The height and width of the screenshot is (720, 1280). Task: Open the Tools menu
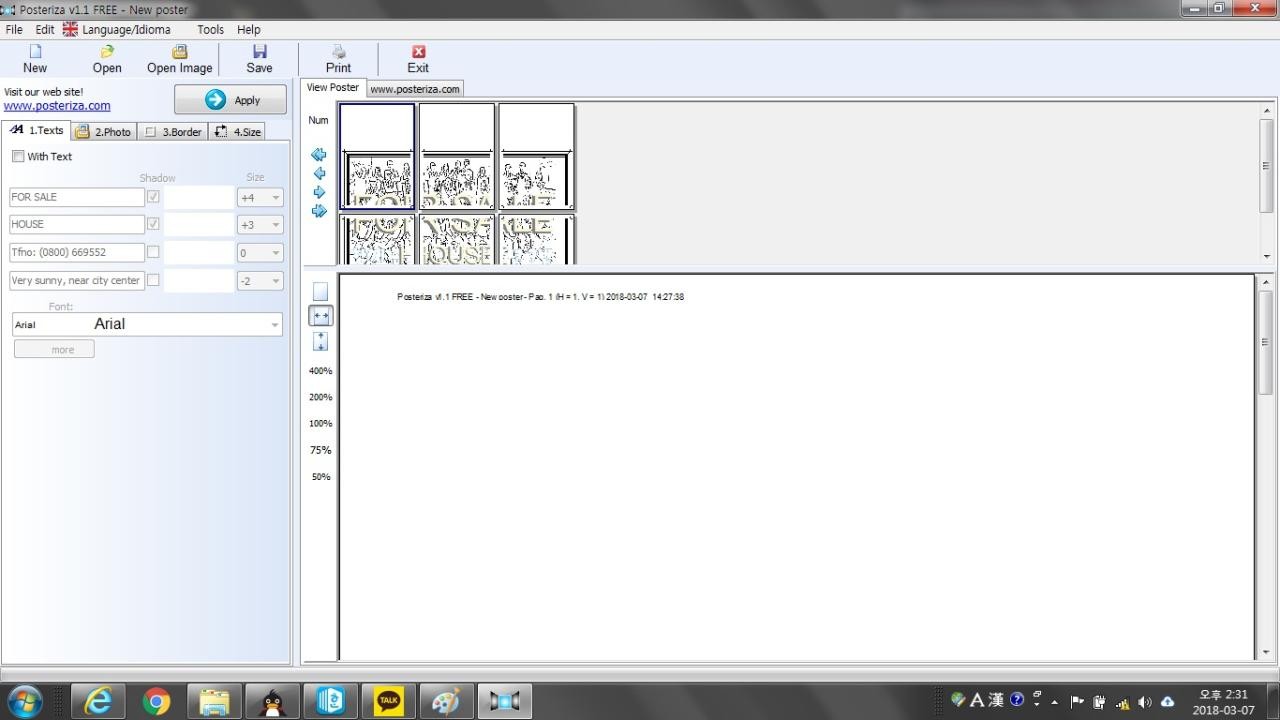[x=210, y=30]
